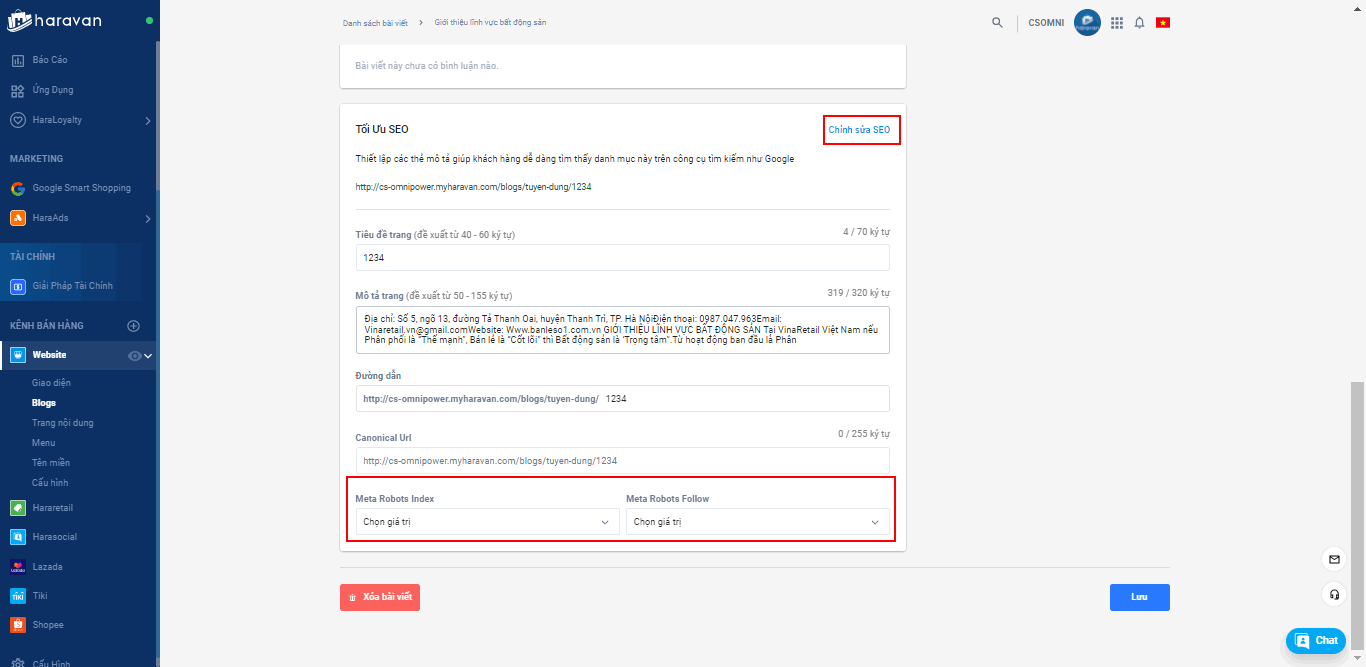This screenshot has width=1366, height=667.
Task: Click the CSOMNI account name
Action: click(1047, 23)
